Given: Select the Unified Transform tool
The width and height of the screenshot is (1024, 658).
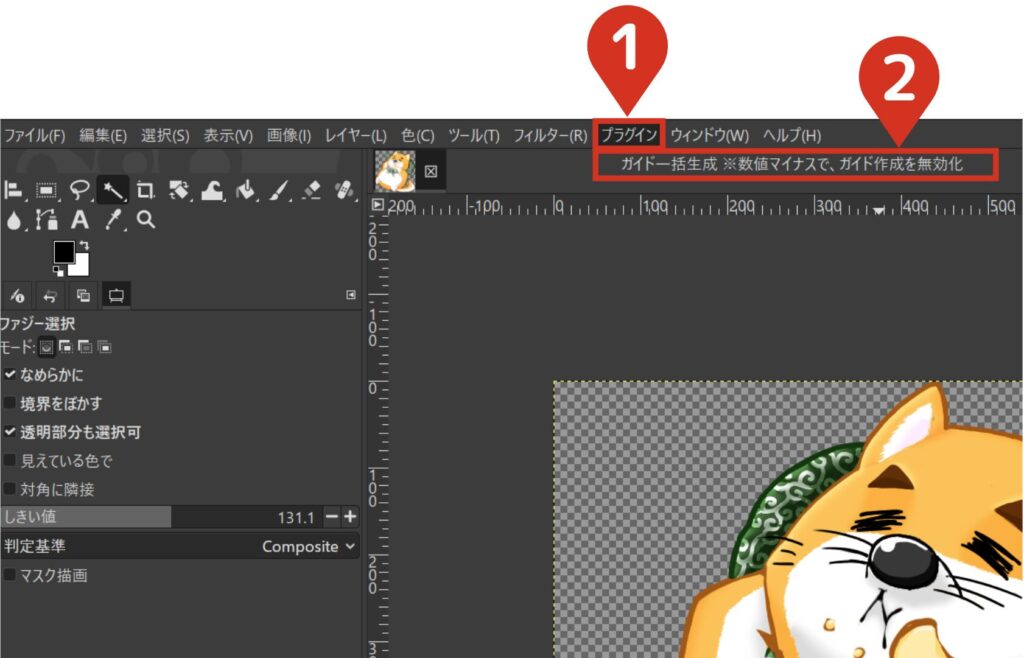Looking at the screenshot, I should [178, 190].
